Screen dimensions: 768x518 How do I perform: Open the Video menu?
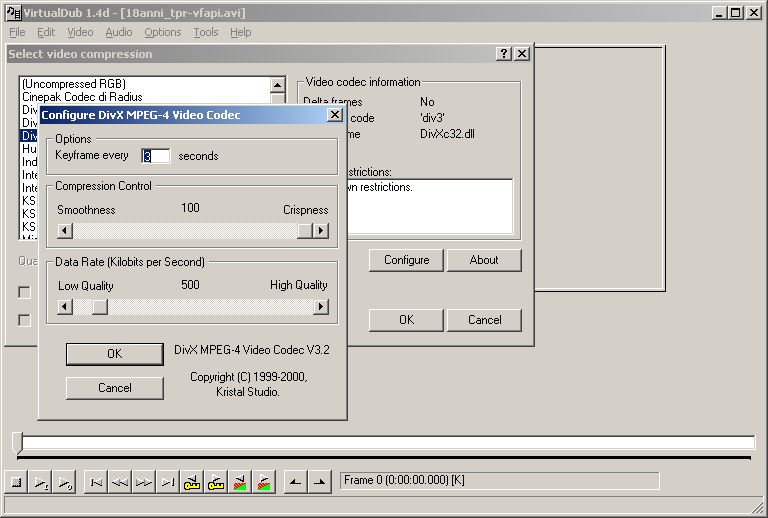pos(80,32)
